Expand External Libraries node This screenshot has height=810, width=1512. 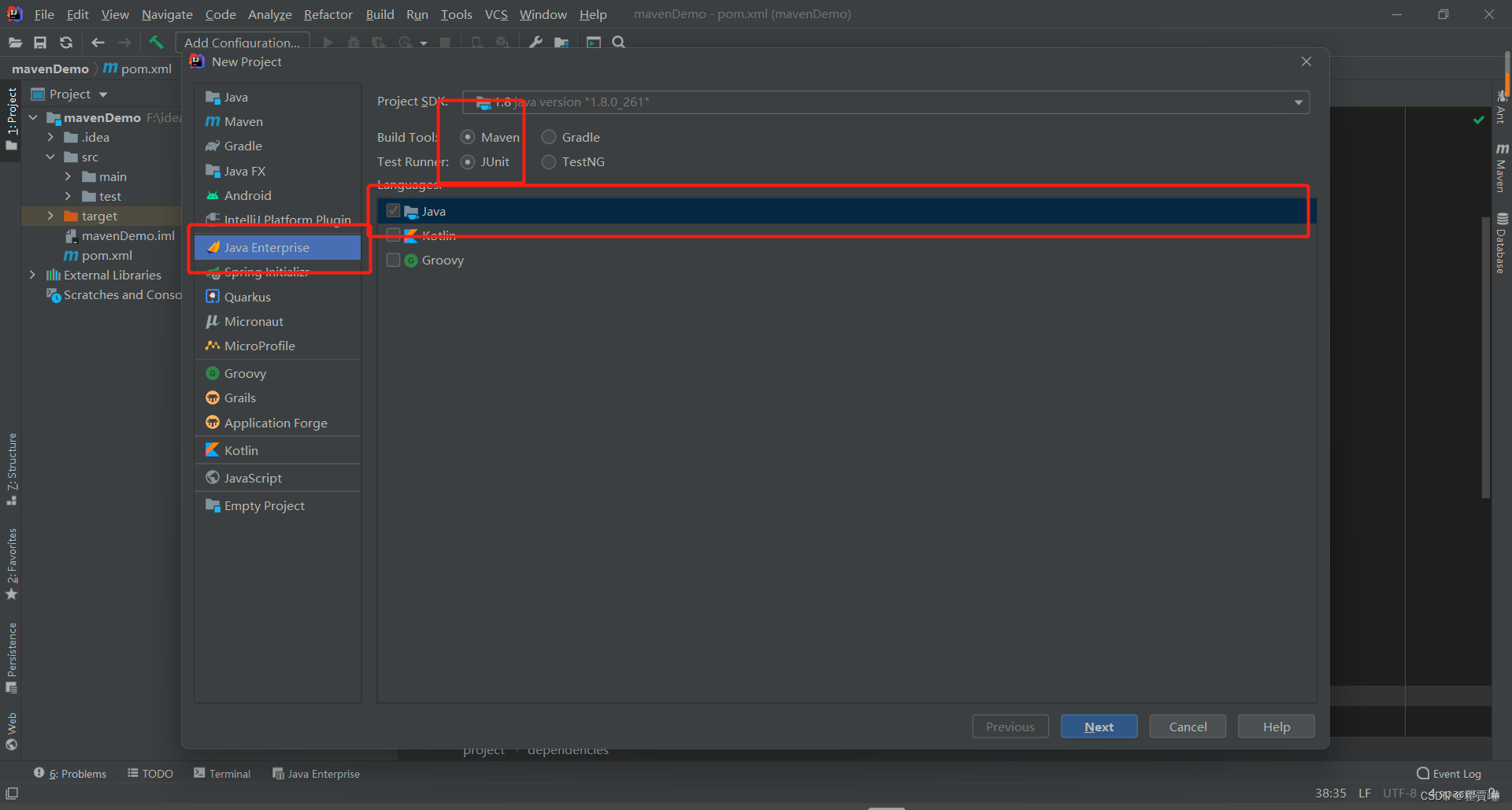(32, 275)
